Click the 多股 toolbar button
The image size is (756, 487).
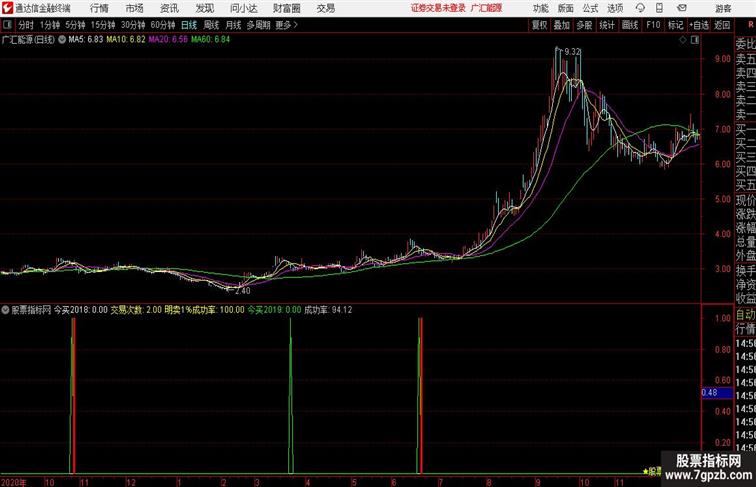pyautogui.click(x=584, y=25)
